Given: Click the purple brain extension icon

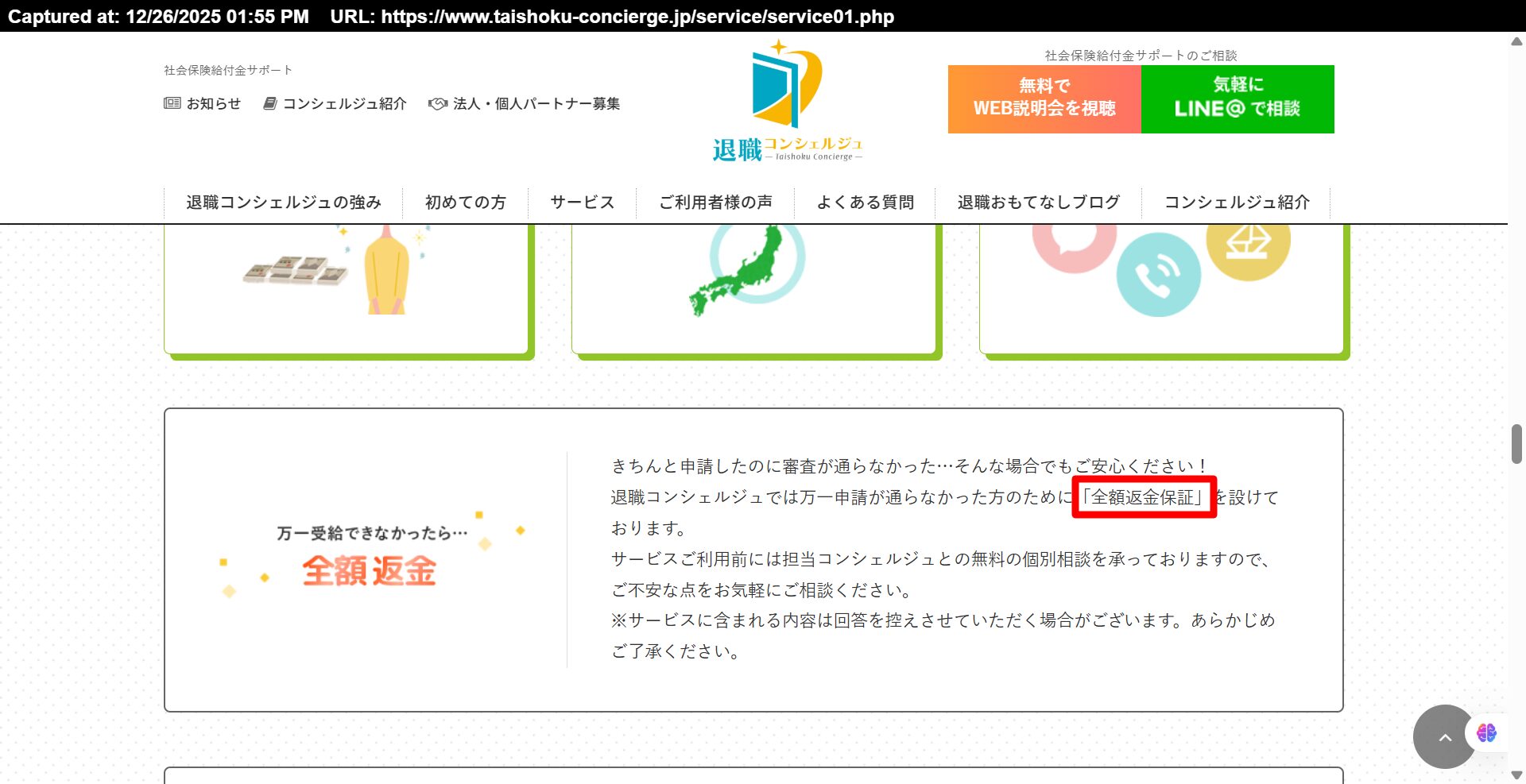Looking at the screenshot, I should coord(1486,732).
